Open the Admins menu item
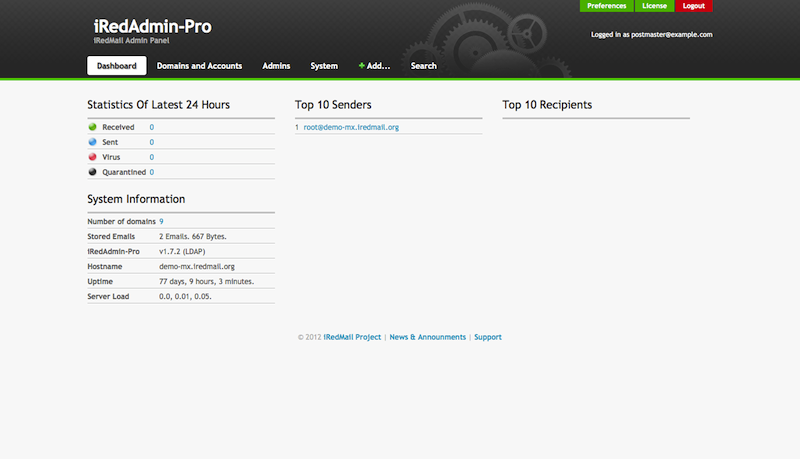 point(276,66)
